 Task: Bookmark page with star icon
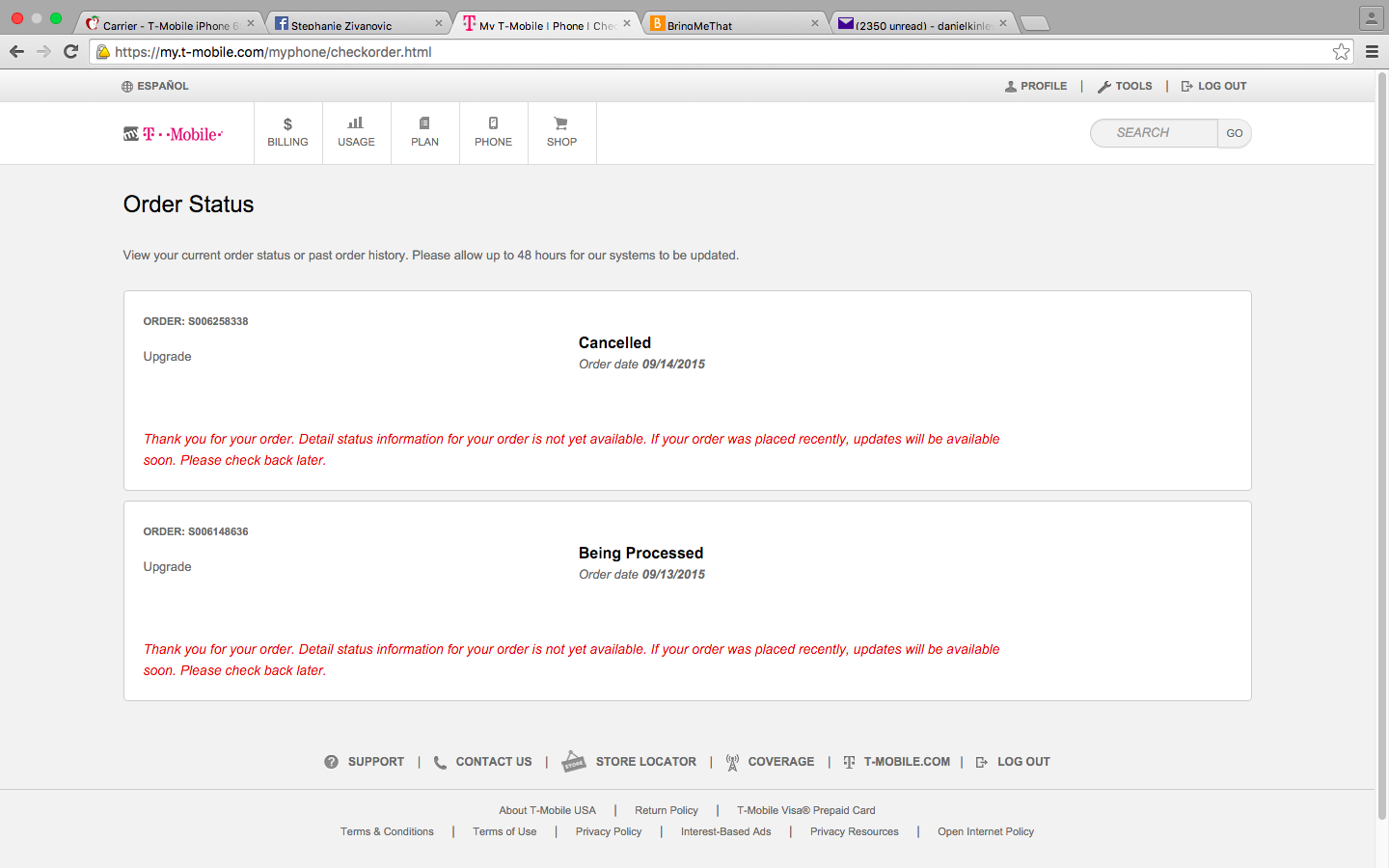[x=1341, y=52]
